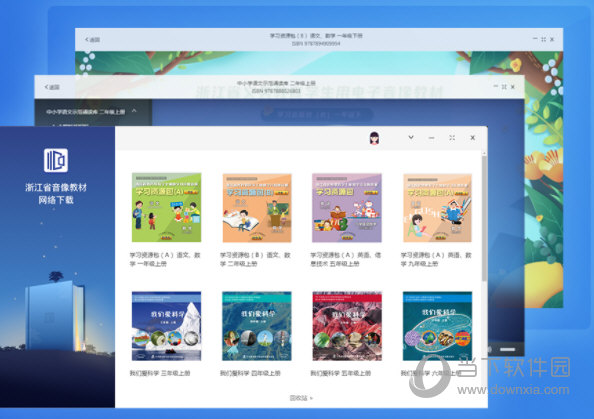Minimize the rear 一年级下册 window

click(x=535, y=39)
